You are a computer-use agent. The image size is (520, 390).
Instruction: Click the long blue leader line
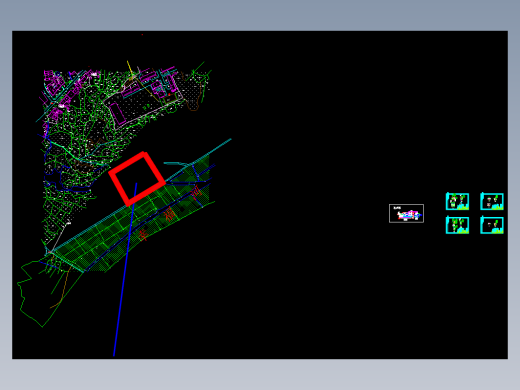pos(125,269)
